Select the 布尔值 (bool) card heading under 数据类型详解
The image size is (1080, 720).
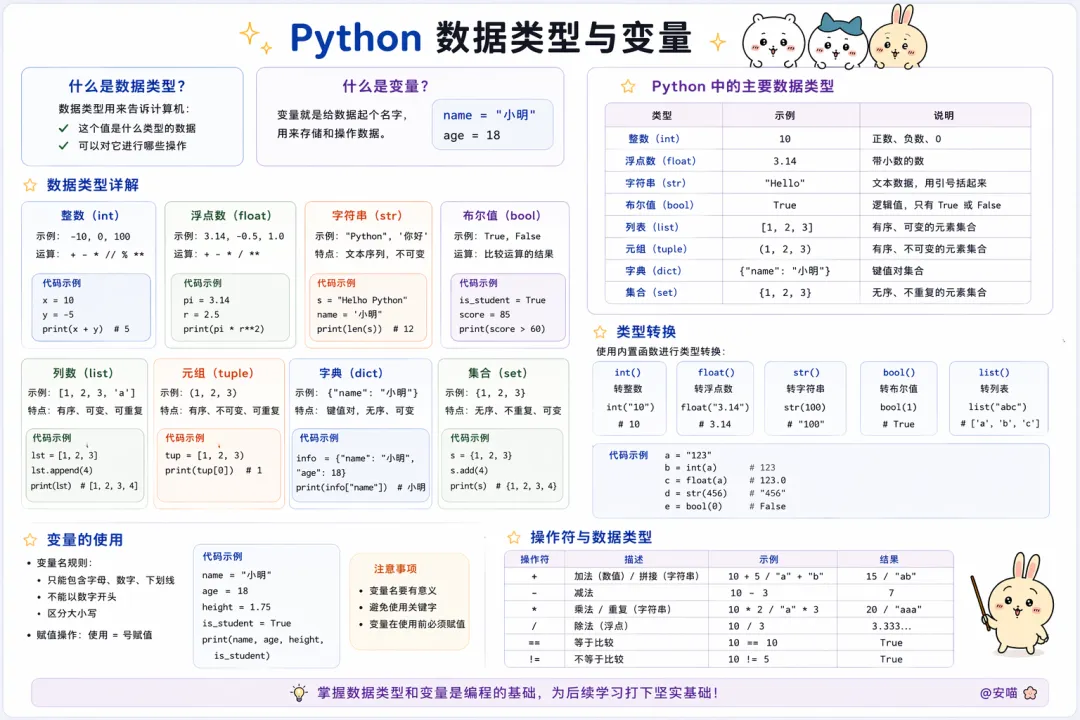[x=501, y=216]
